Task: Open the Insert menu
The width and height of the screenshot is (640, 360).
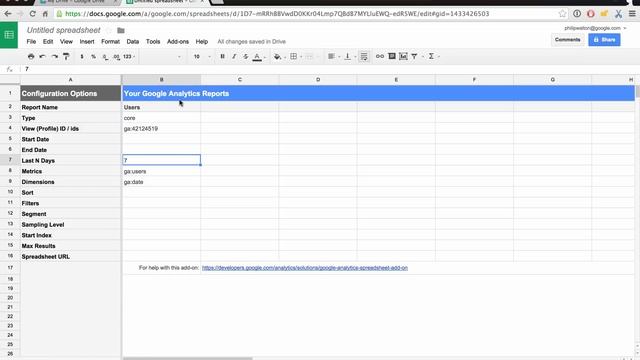Action: pos(87,42)
